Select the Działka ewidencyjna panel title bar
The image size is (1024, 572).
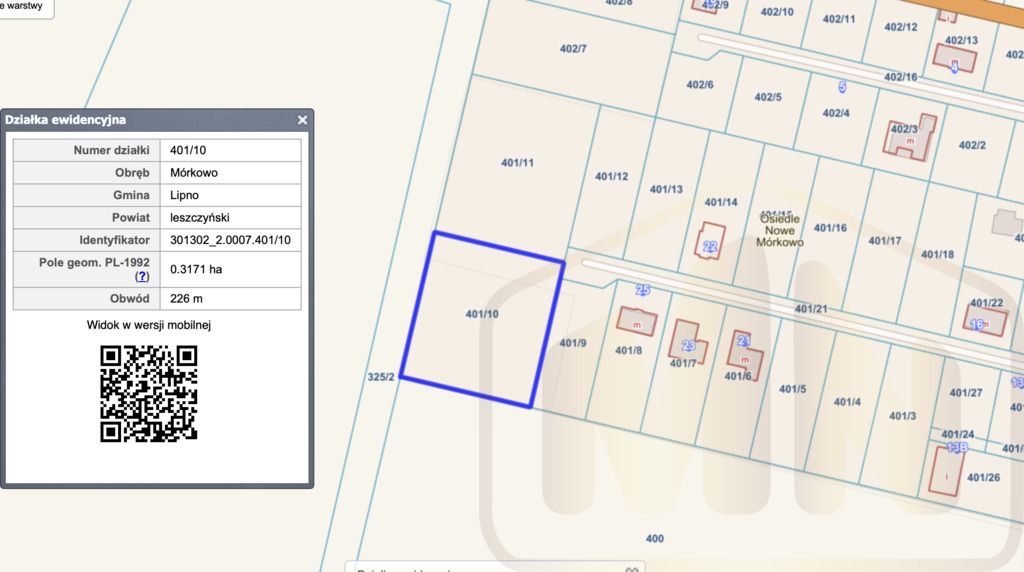[157, 120]
